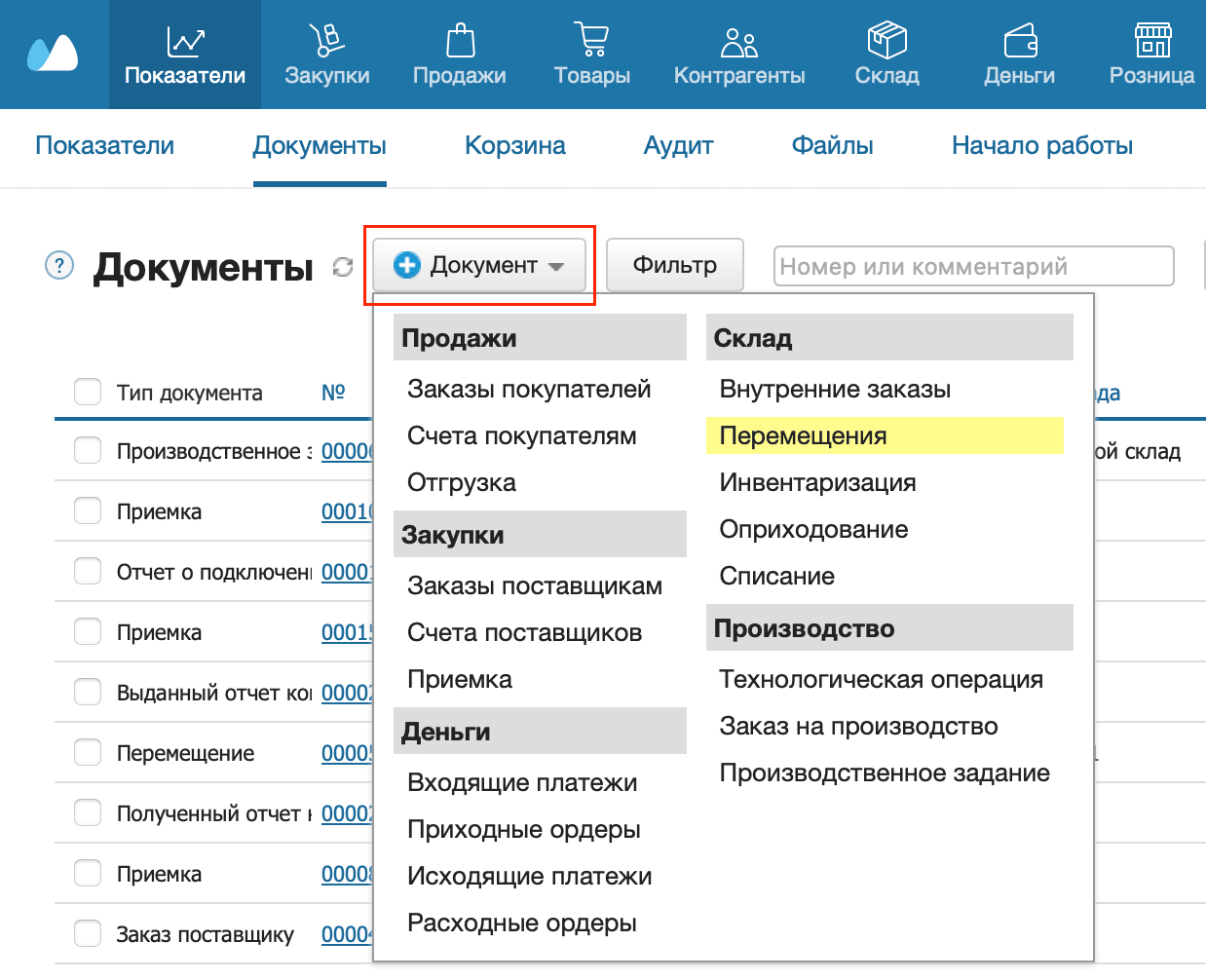
Task: Open the help question mark icon
Action: pyautogui.click(x=58, y=264)
